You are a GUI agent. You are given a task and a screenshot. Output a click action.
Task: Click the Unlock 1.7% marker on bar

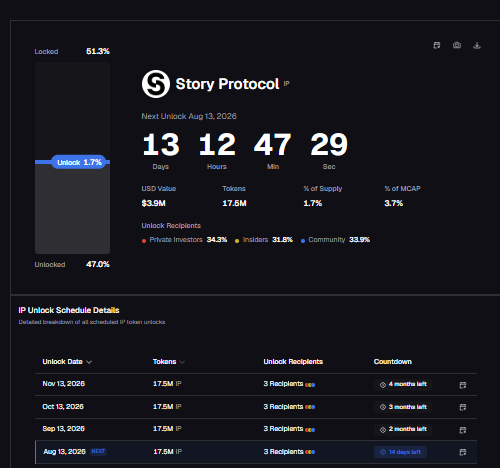point(79,162)
